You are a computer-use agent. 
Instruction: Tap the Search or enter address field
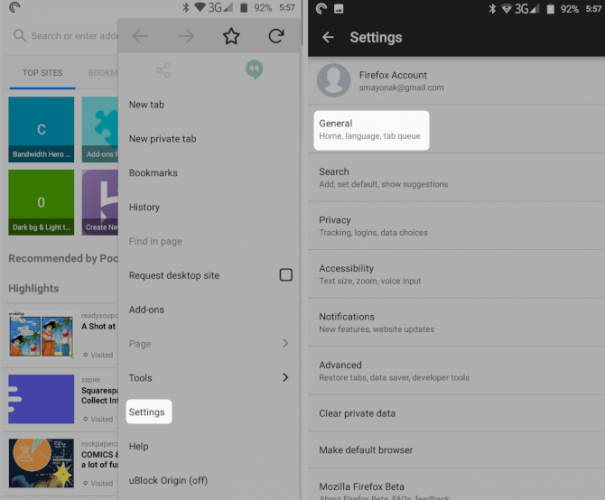(65, 36)
